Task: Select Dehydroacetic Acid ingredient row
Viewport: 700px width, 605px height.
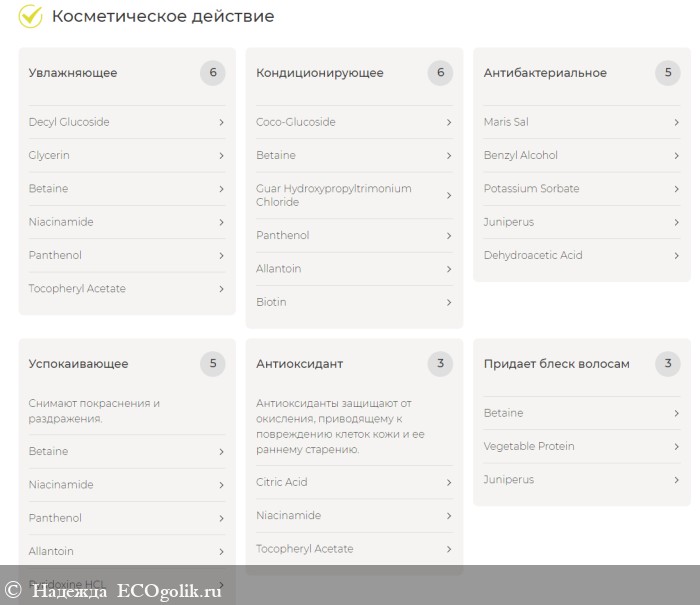Action: (533, 255)
